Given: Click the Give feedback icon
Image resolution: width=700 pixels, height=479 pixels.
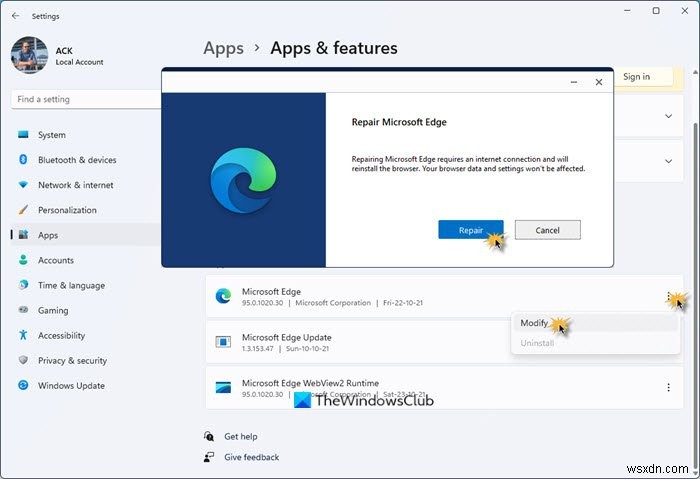Looking at the screenshot, I should tap(208, 457).
